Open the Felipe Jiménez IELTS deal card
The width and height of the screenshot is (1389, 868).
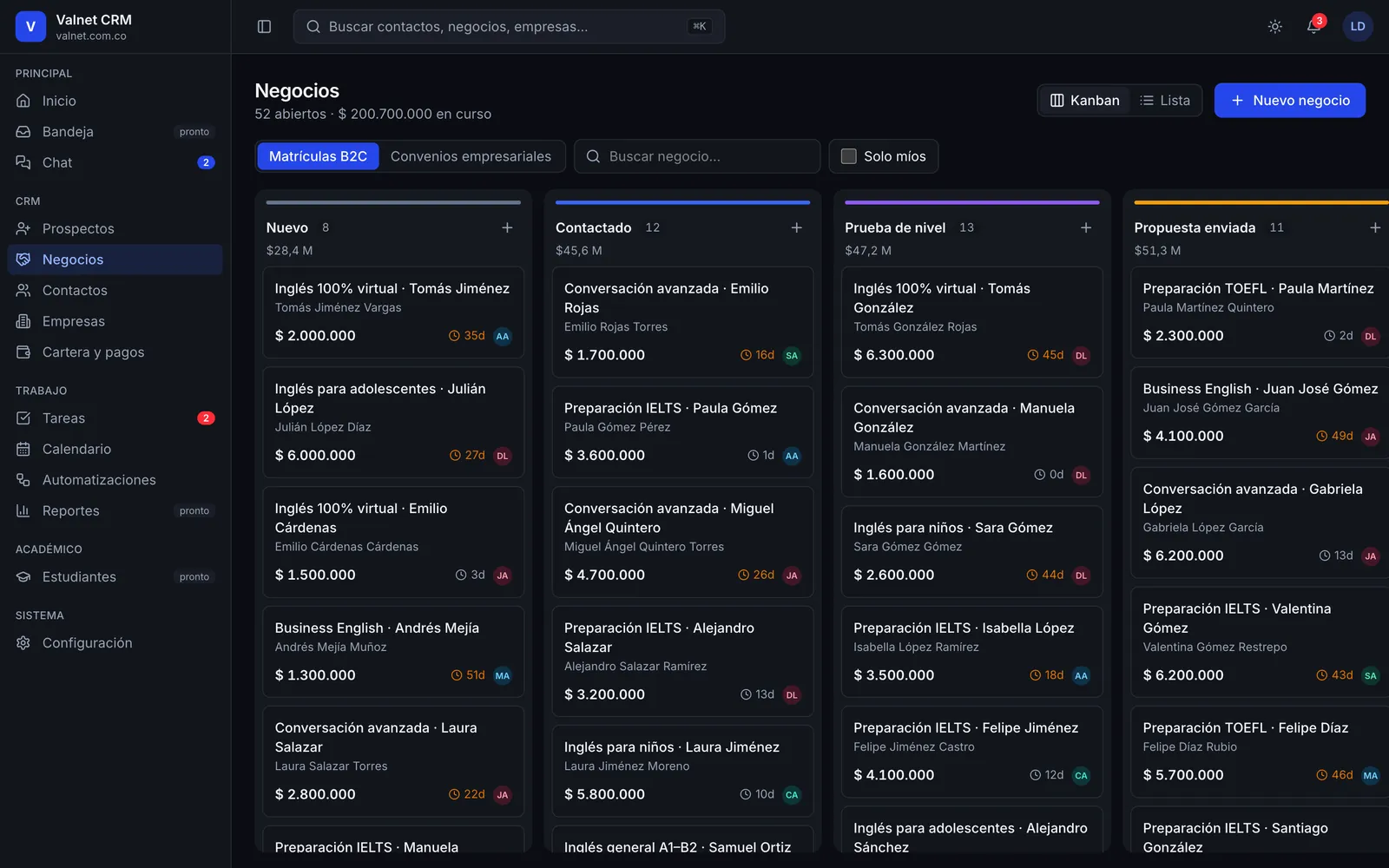(x=971, y=752)
